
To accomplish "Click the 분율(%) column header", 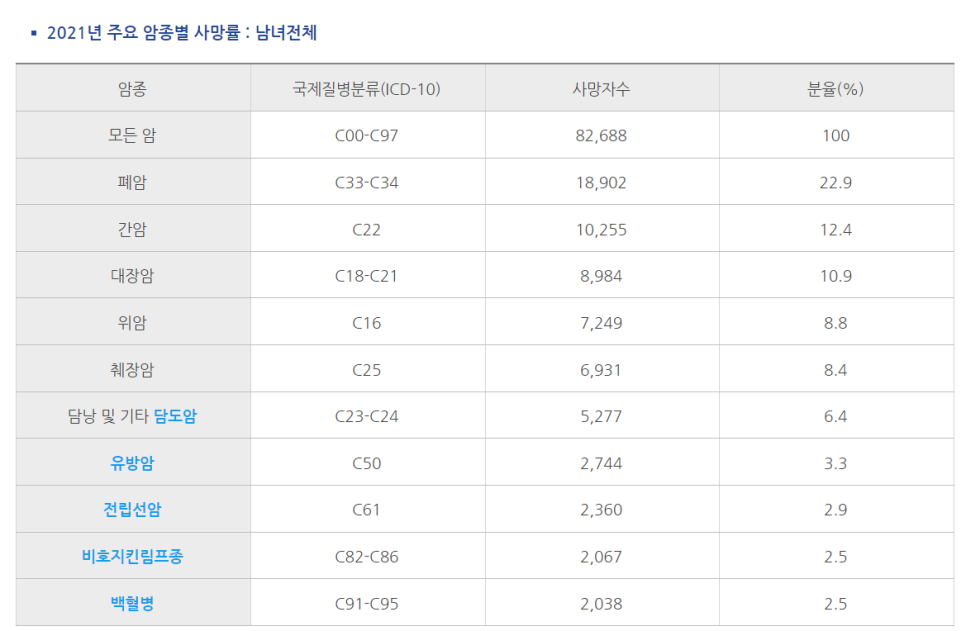I will (835, 89).
